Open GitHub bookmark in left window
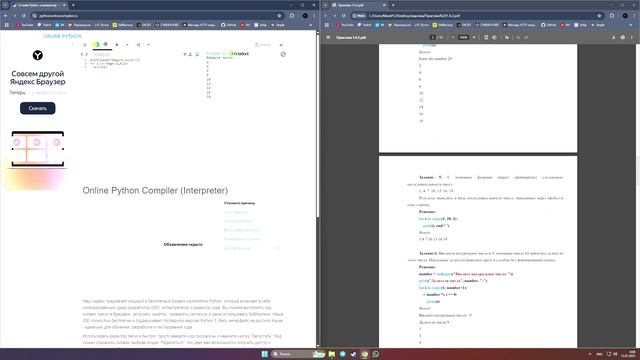 pos(229,25)
